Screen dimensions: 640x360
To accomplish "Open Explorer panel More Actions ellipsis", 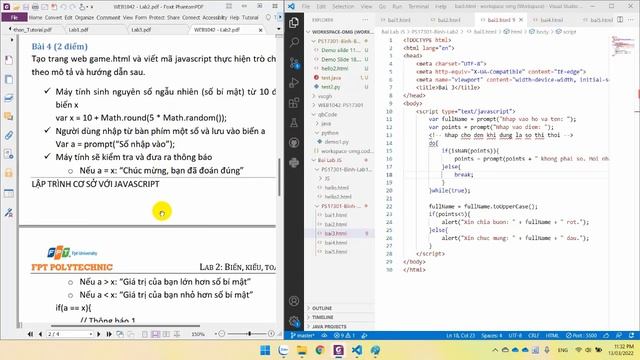I will (x=364, y=20).
